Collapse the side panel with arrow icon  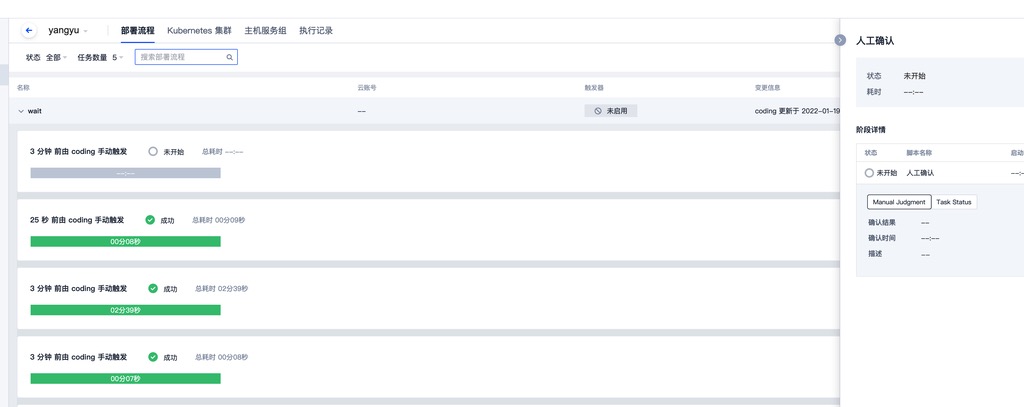(840, 40)
